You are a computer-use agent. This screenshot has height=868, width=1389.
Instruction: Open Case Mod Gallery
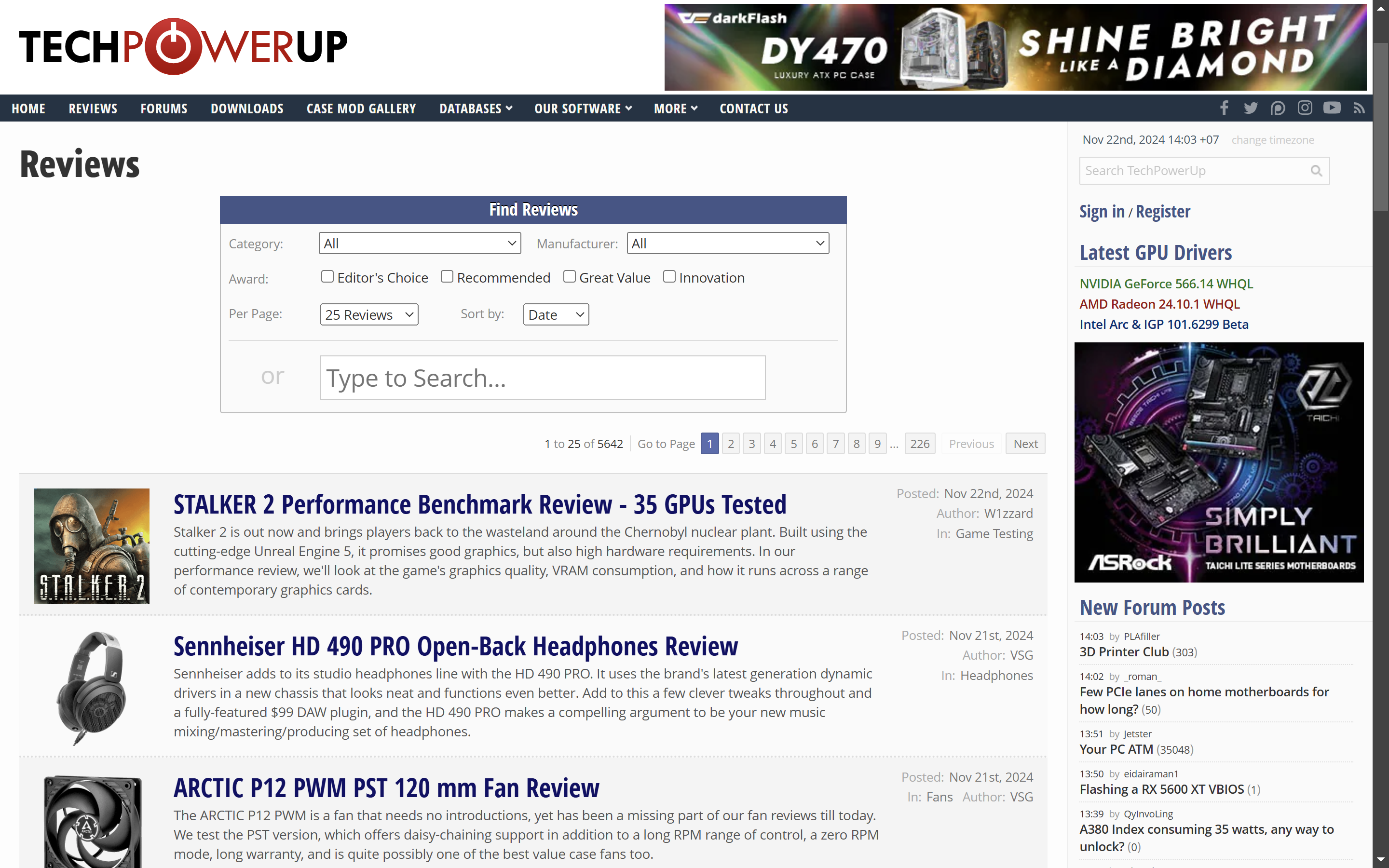pos(361,108)
